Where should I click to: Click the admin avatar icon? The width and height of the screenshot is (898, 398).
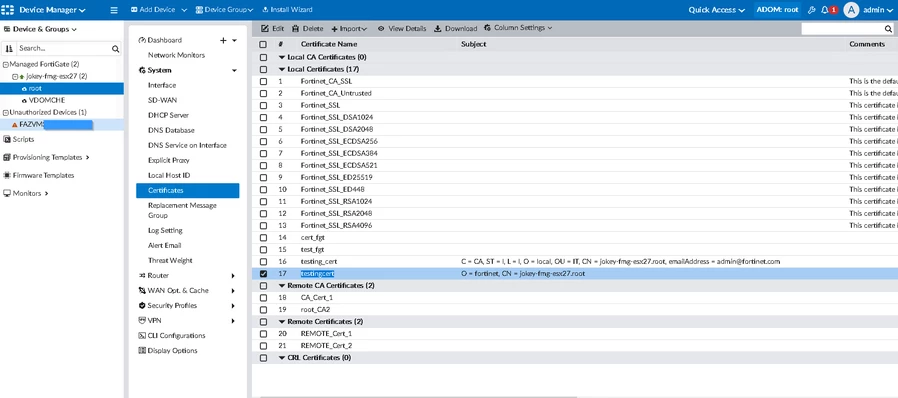(x=852, y=10)
